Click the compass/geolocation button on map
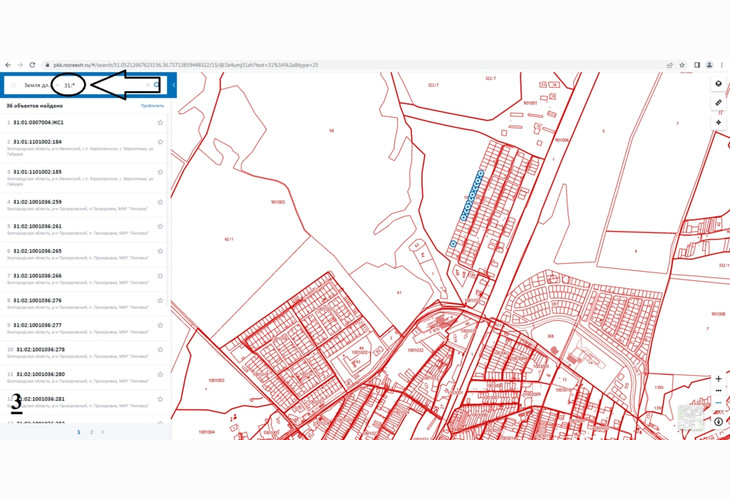This screenshot has width=730, height=500. click(718, 421)
